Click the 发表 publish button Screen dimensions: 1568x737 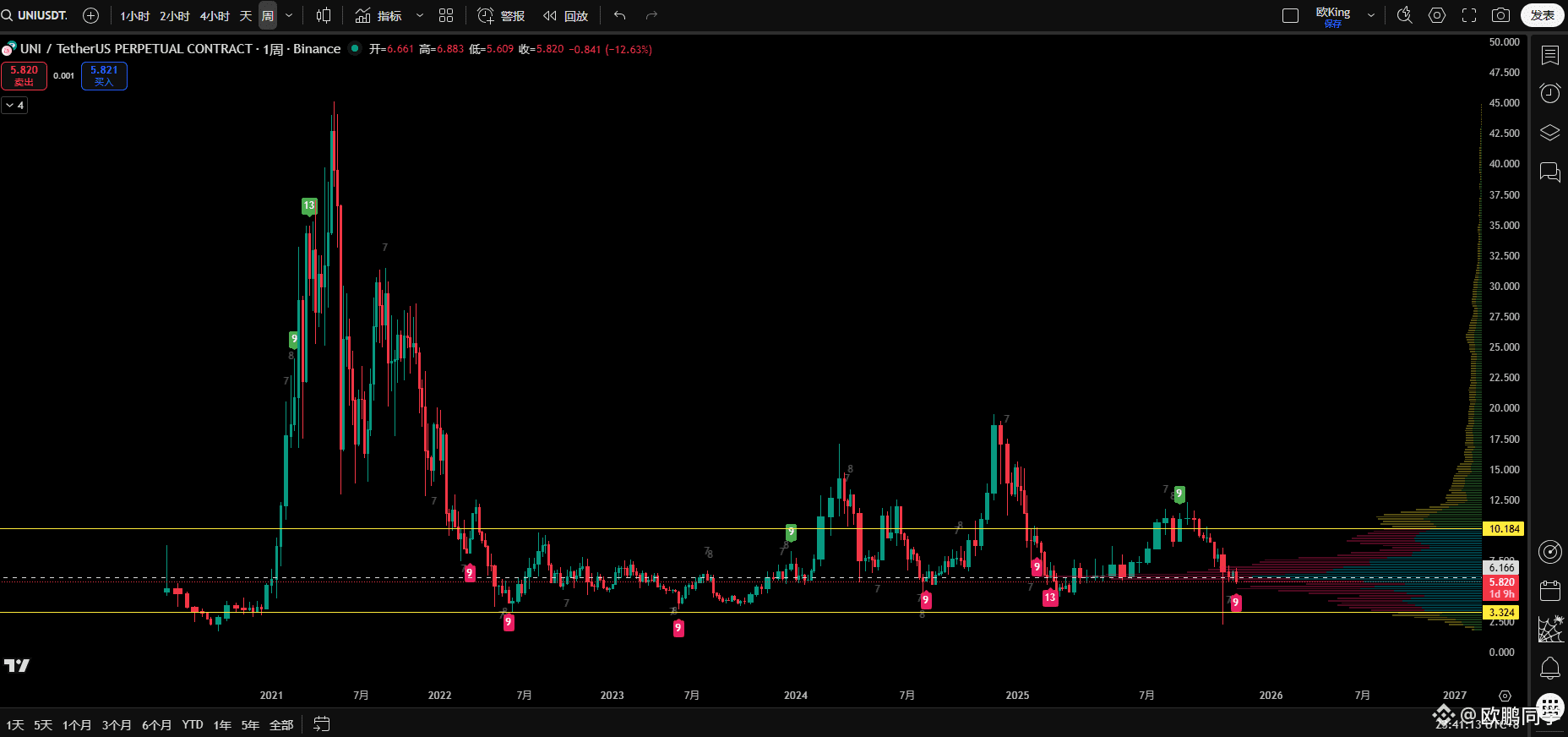tap(1542, 15)
